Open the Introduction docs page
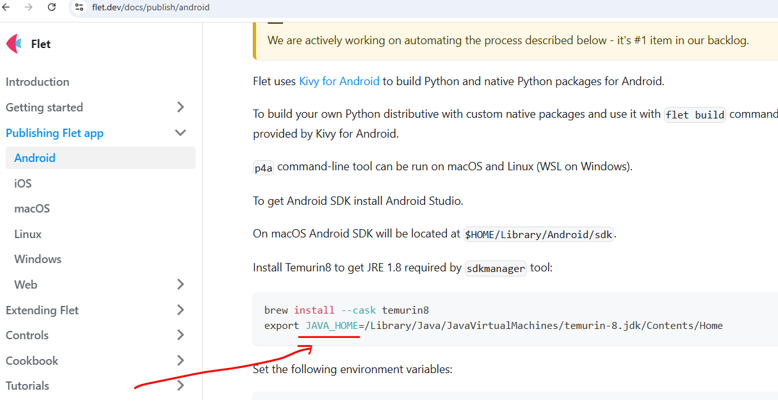778x402 pixels. [38, 82]
